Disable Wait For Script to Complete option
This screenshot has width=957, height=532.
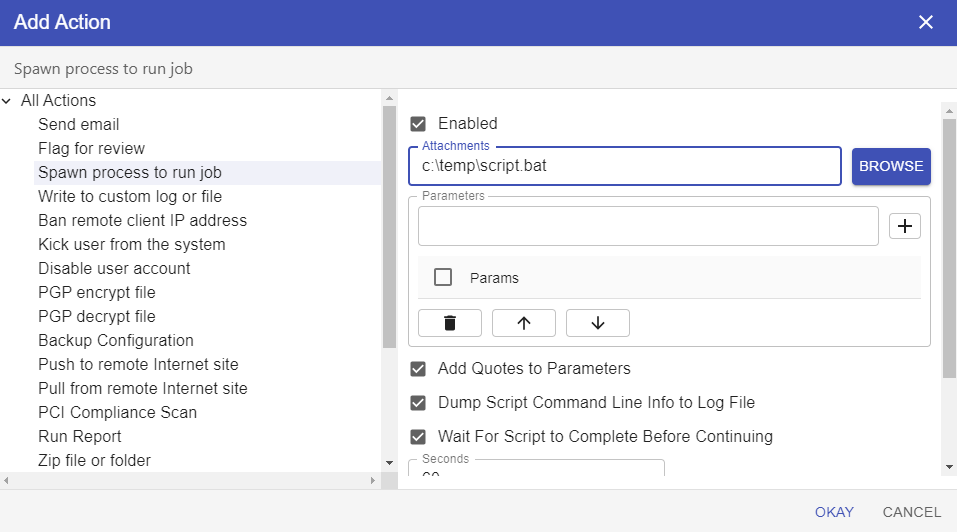click(419, 437)
